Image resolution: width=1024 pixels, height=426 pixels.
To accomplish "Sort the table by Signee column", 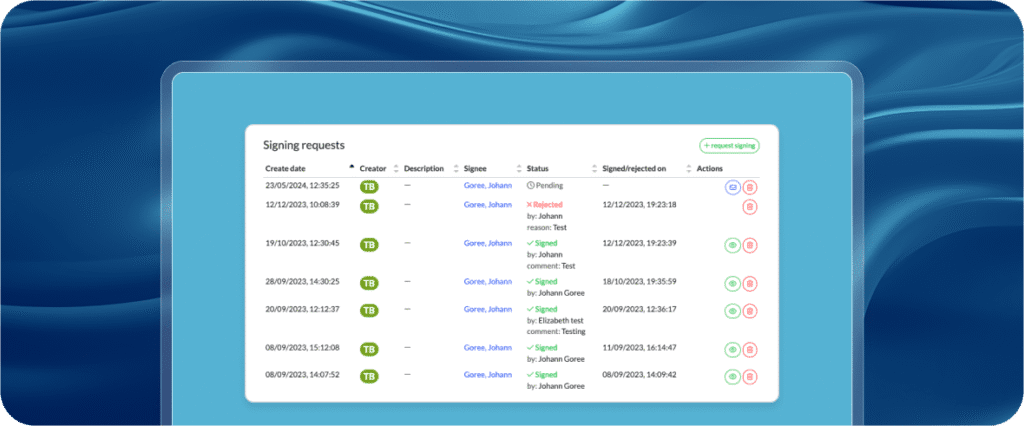I will (478, 168).
